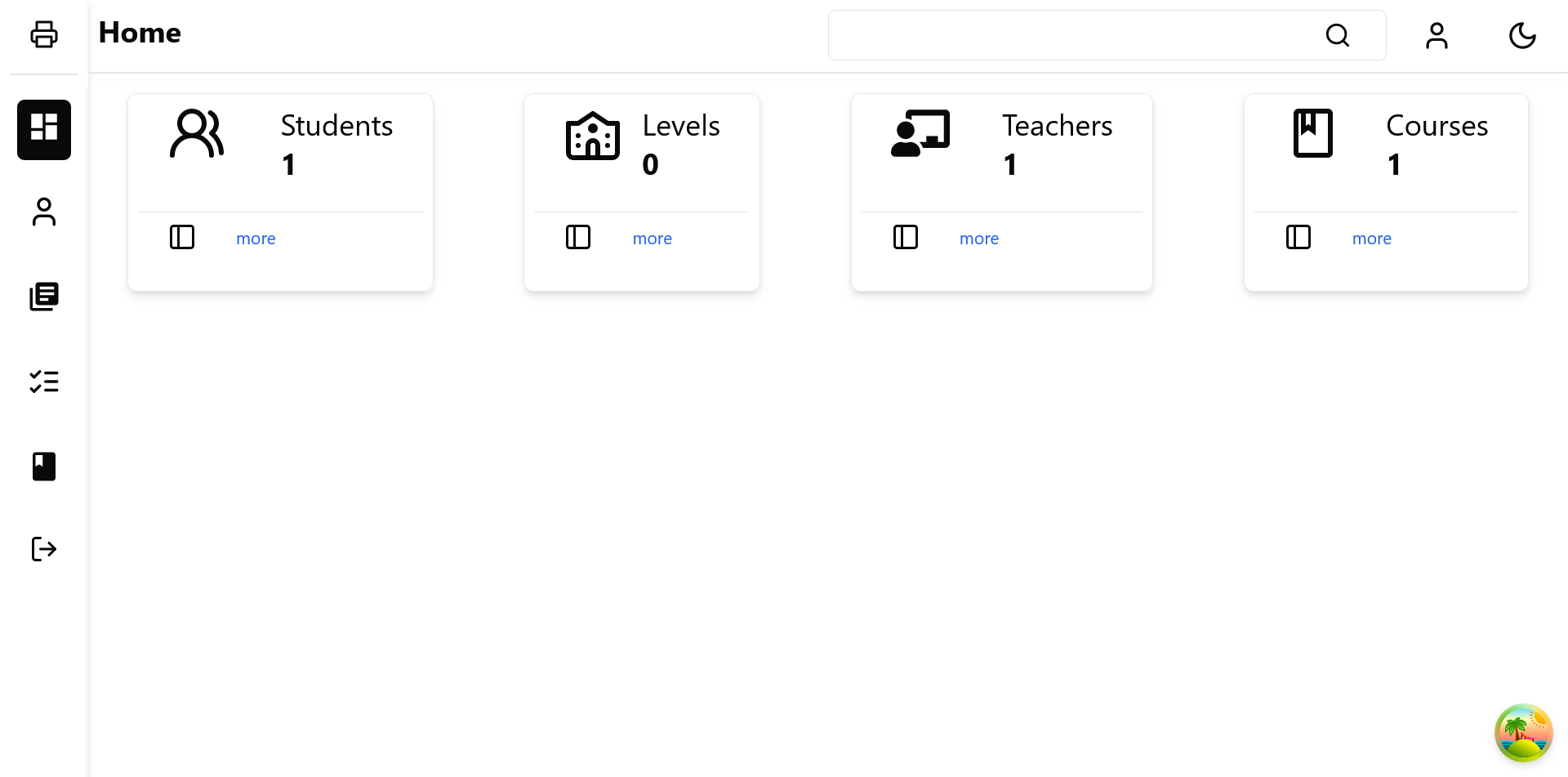
Task: Open the checklist icon in the sidebar
Action: tap(44, 382)
